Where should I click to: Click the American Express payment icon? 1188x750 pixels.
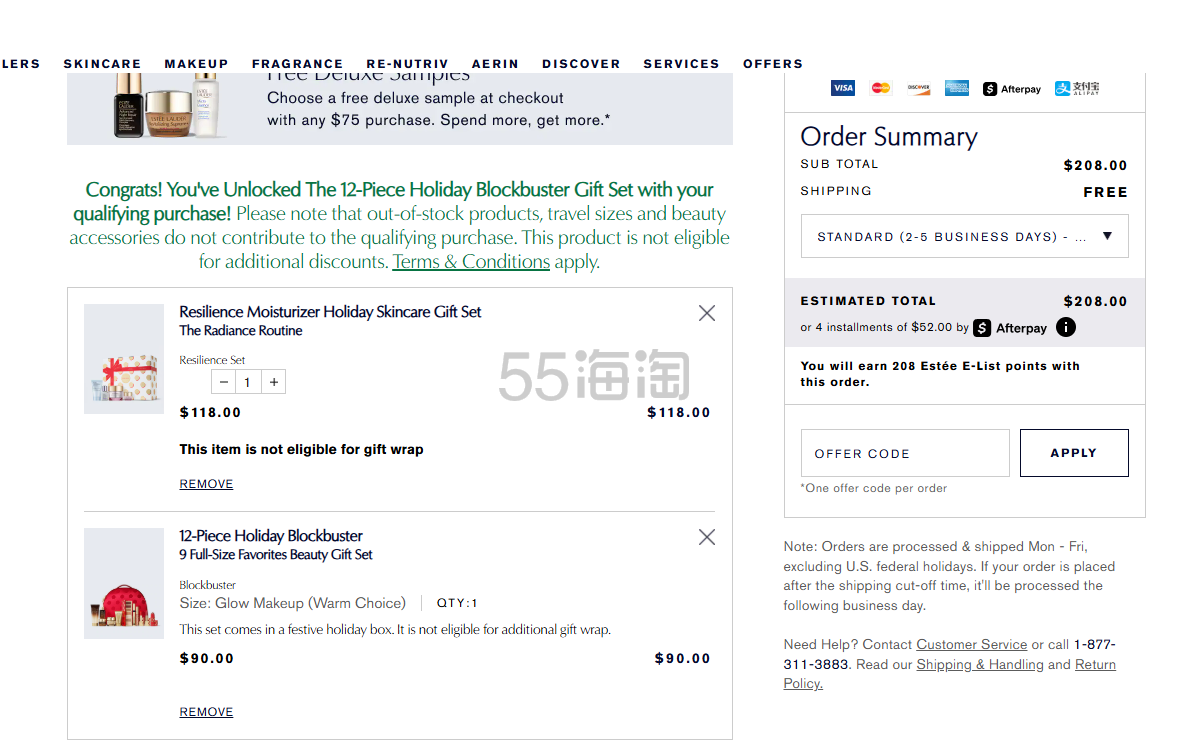click(957, 88)
